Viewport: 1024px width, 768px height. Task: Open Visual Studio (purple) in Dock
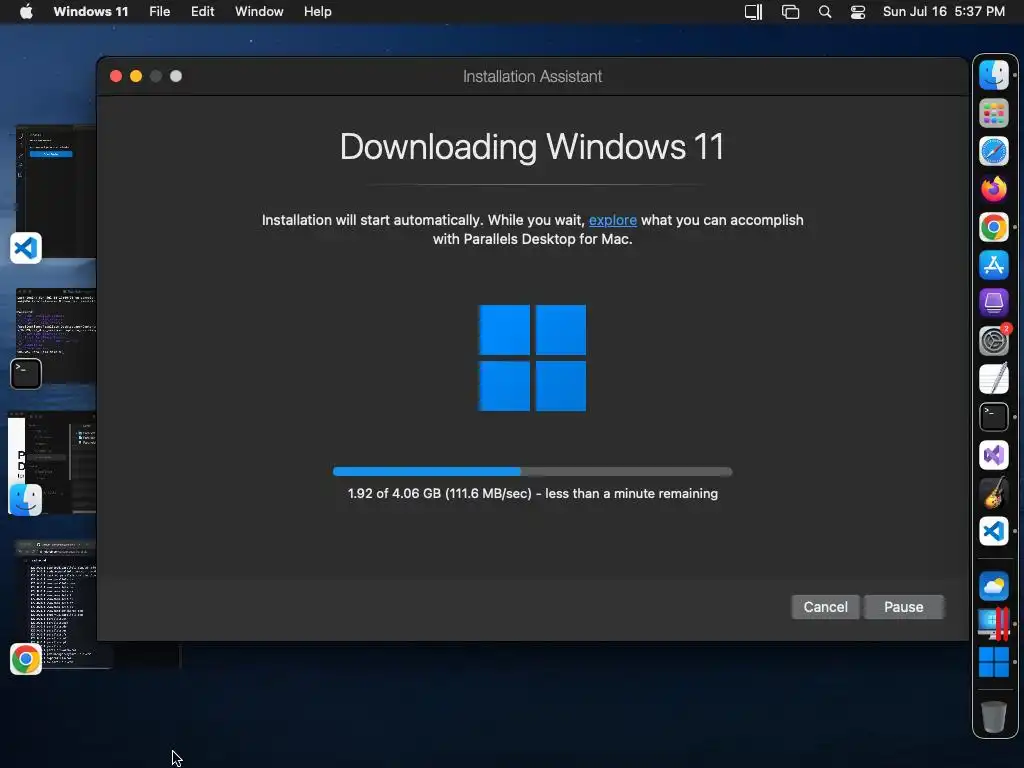[x=993, y=455]
